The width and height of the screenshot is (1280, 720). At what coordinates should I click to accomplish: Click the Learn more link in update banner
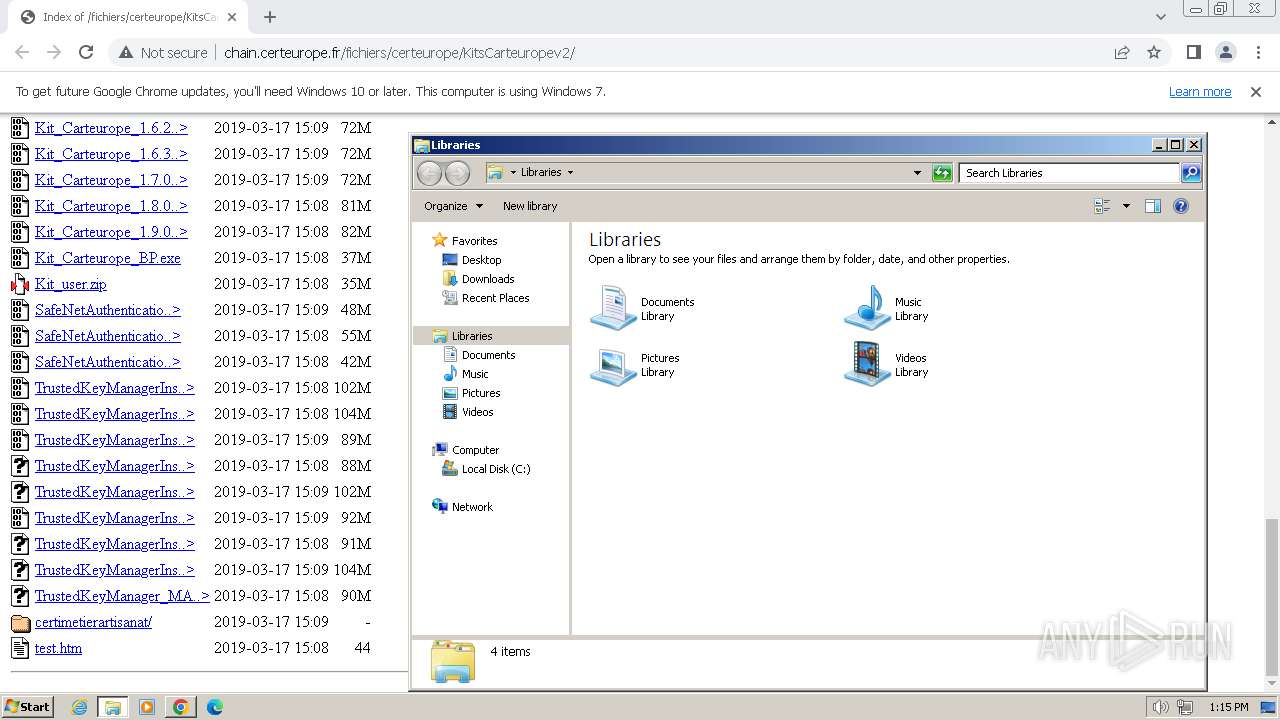[1200, 92]
